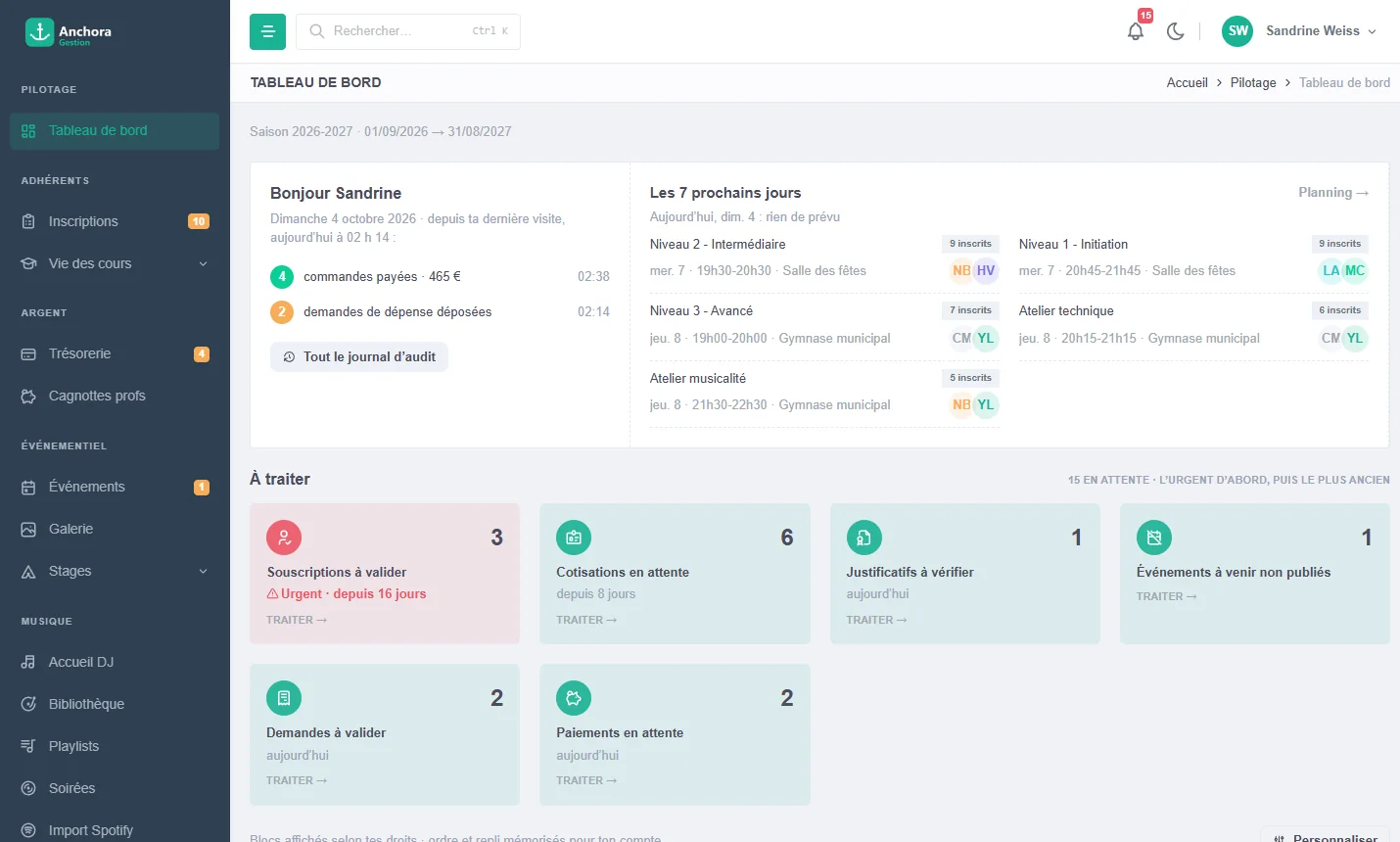Click the NB avatar on Niveau 2 - Intermédiaire

click(961, 271)
